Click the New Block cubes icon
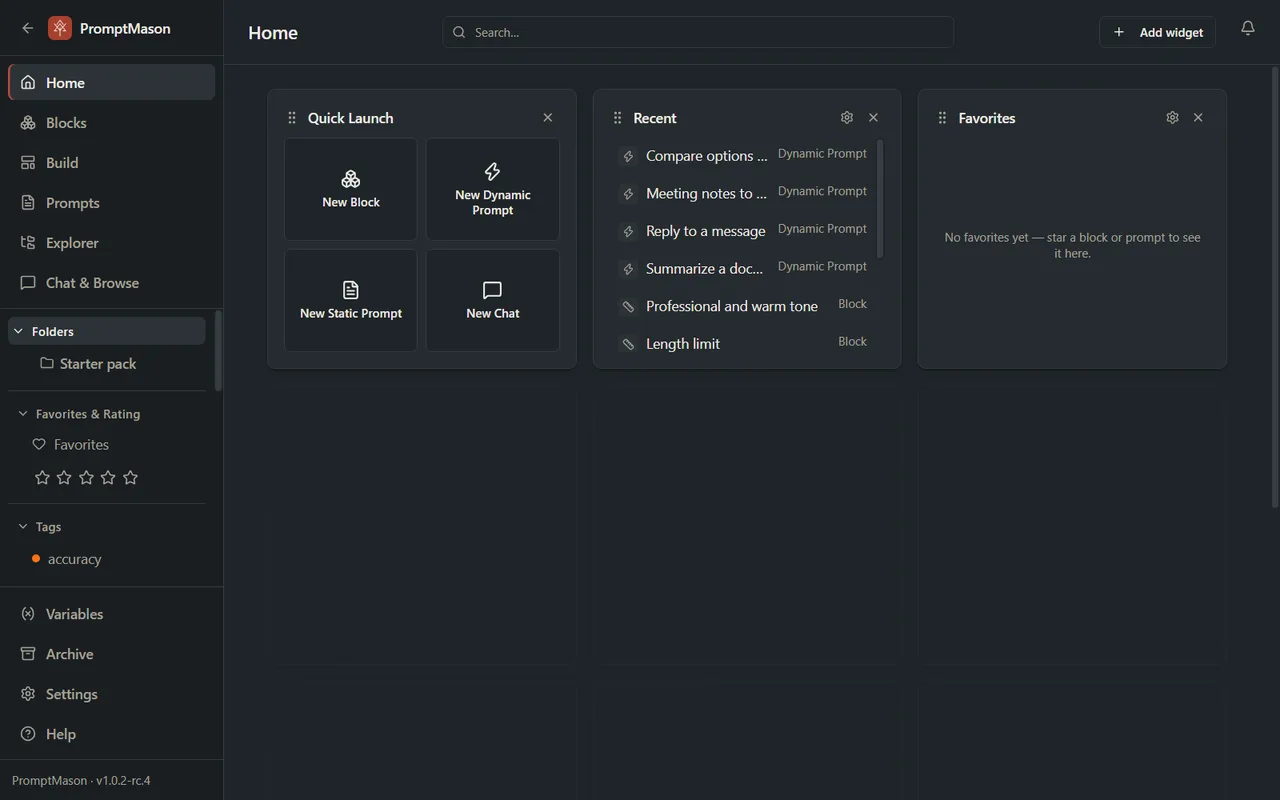The height and width of the screenshot is (800, 1280). 351,179
